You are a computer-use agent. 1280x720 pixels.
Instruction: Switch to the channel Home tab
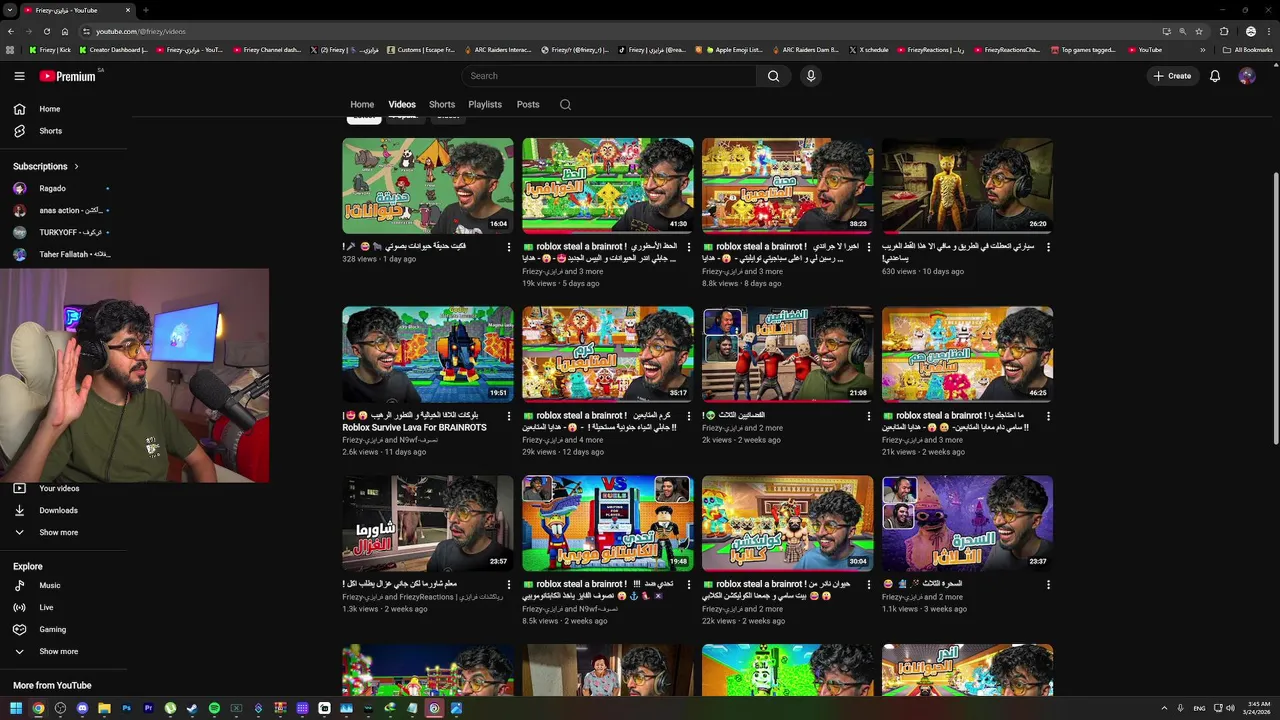[x=362, y=104]
